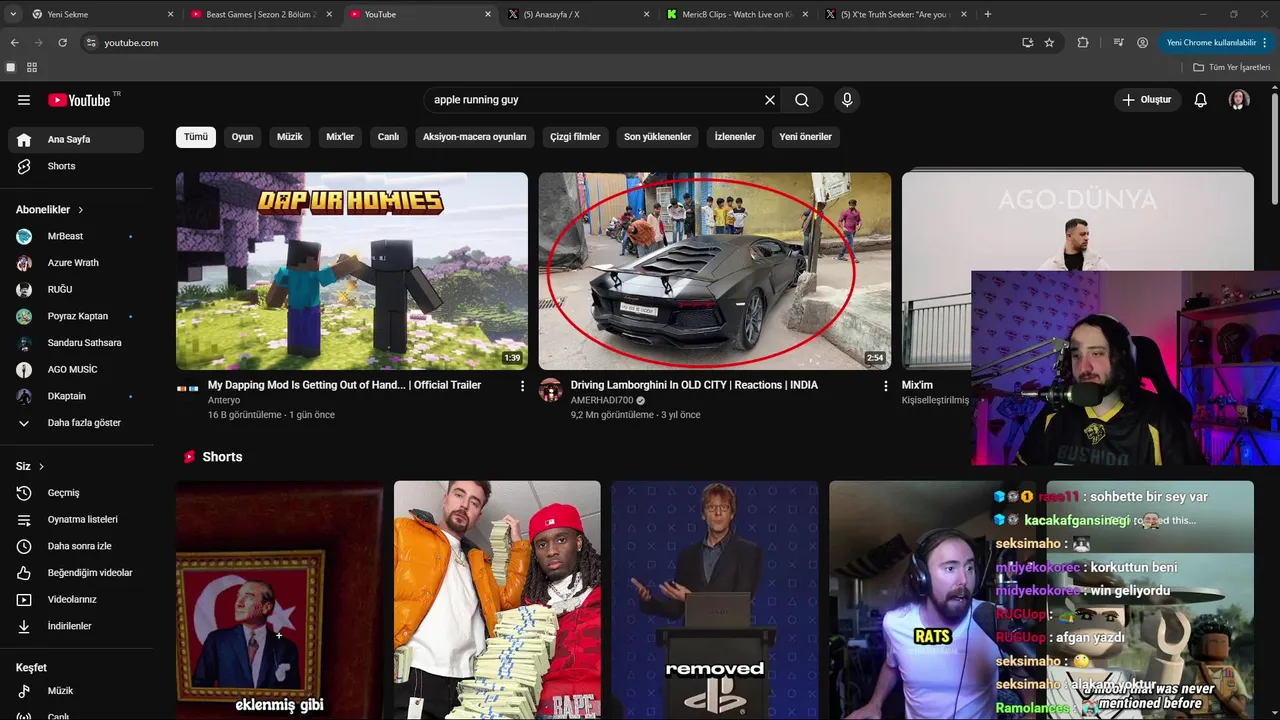Viewport: 1280px width, 720px height.
Task: Select the Tümü filter chip
Action: point(196,137)
